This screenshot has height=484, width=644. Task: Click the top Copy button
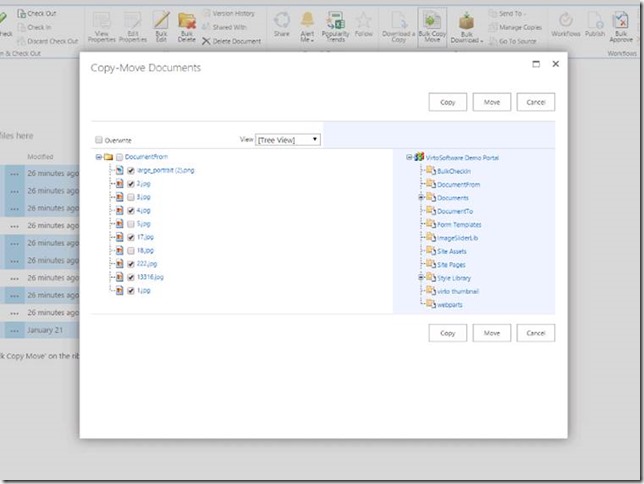pyautogui.click(x=447, y=102)
